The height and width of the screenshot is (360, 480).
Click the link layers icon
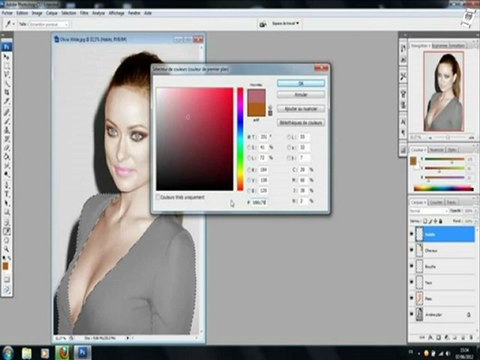click(x=422, y=338)
